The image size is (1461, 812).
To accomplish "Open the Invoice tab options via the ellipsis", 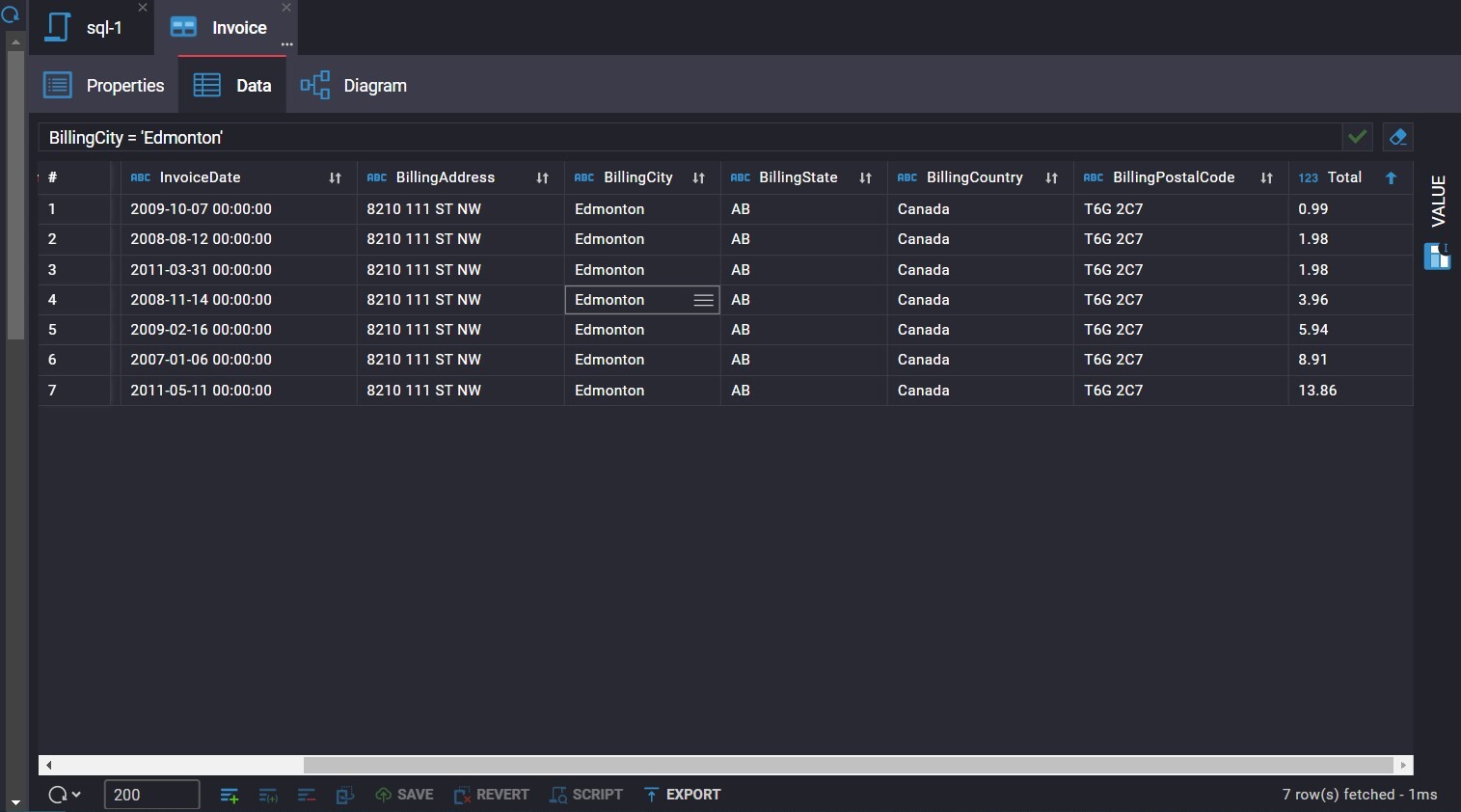I will point(287,45).
